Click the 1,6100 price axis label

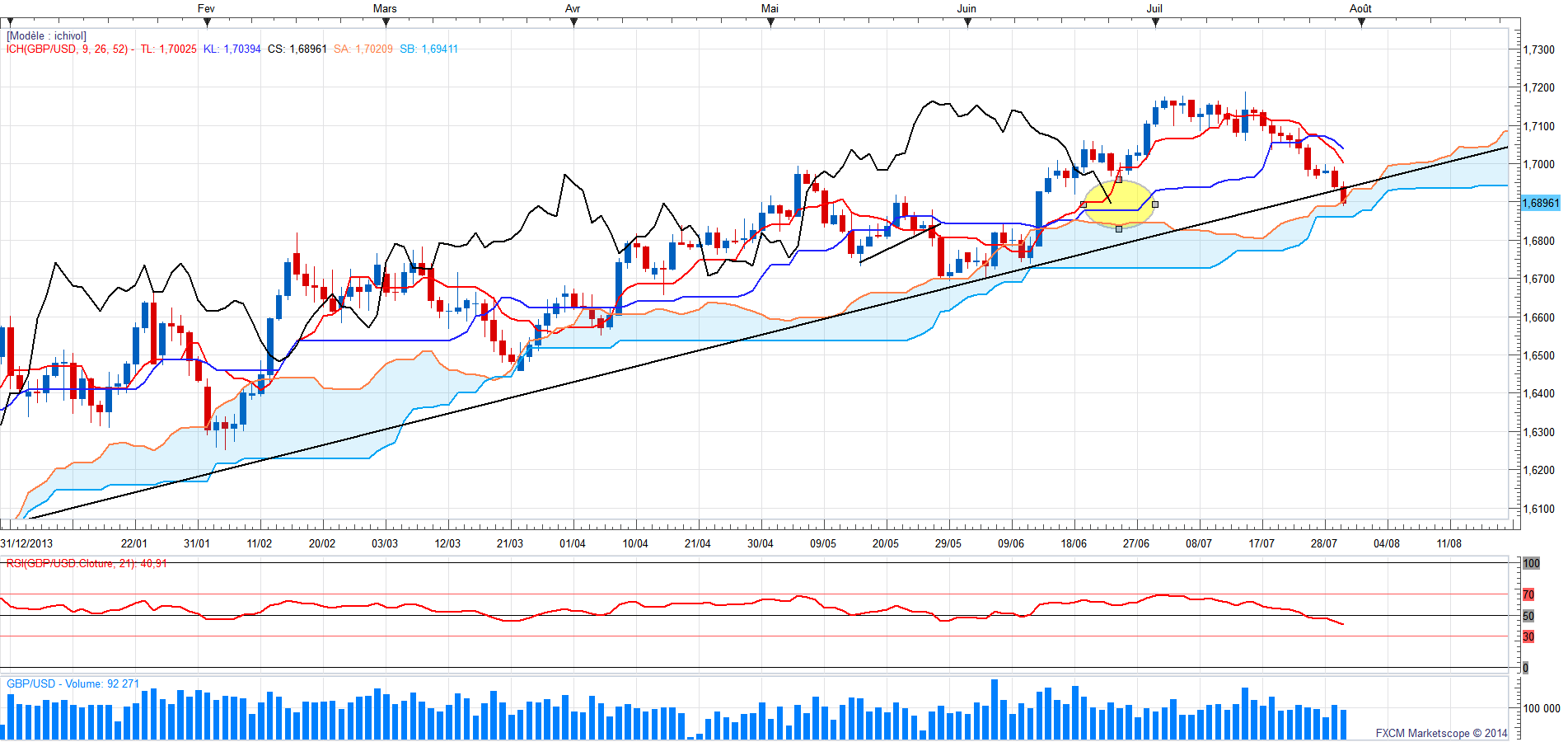1538,509
